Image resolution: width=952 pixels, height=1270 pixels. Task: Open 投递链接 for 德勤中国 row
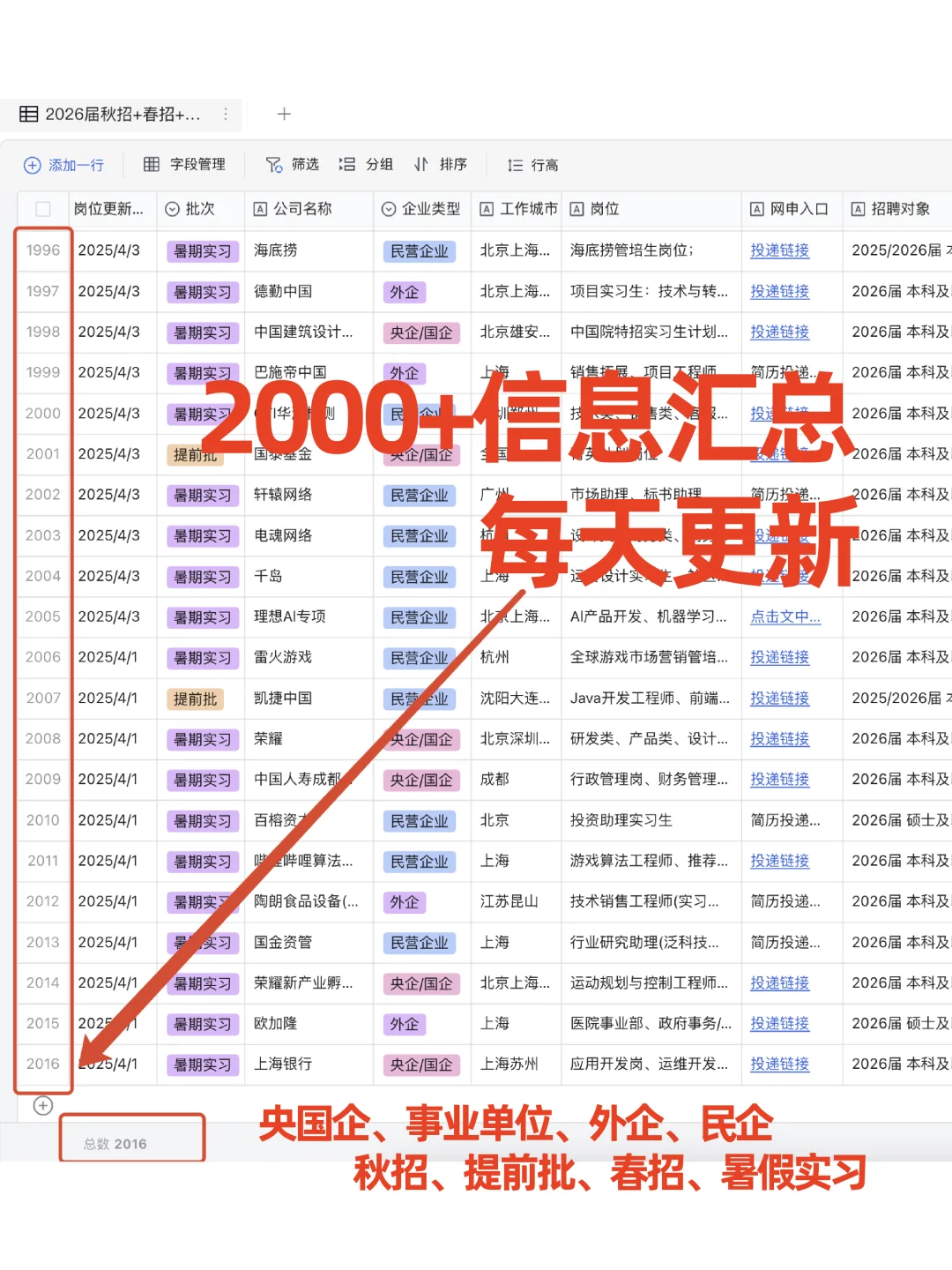[x=779, y=291]
